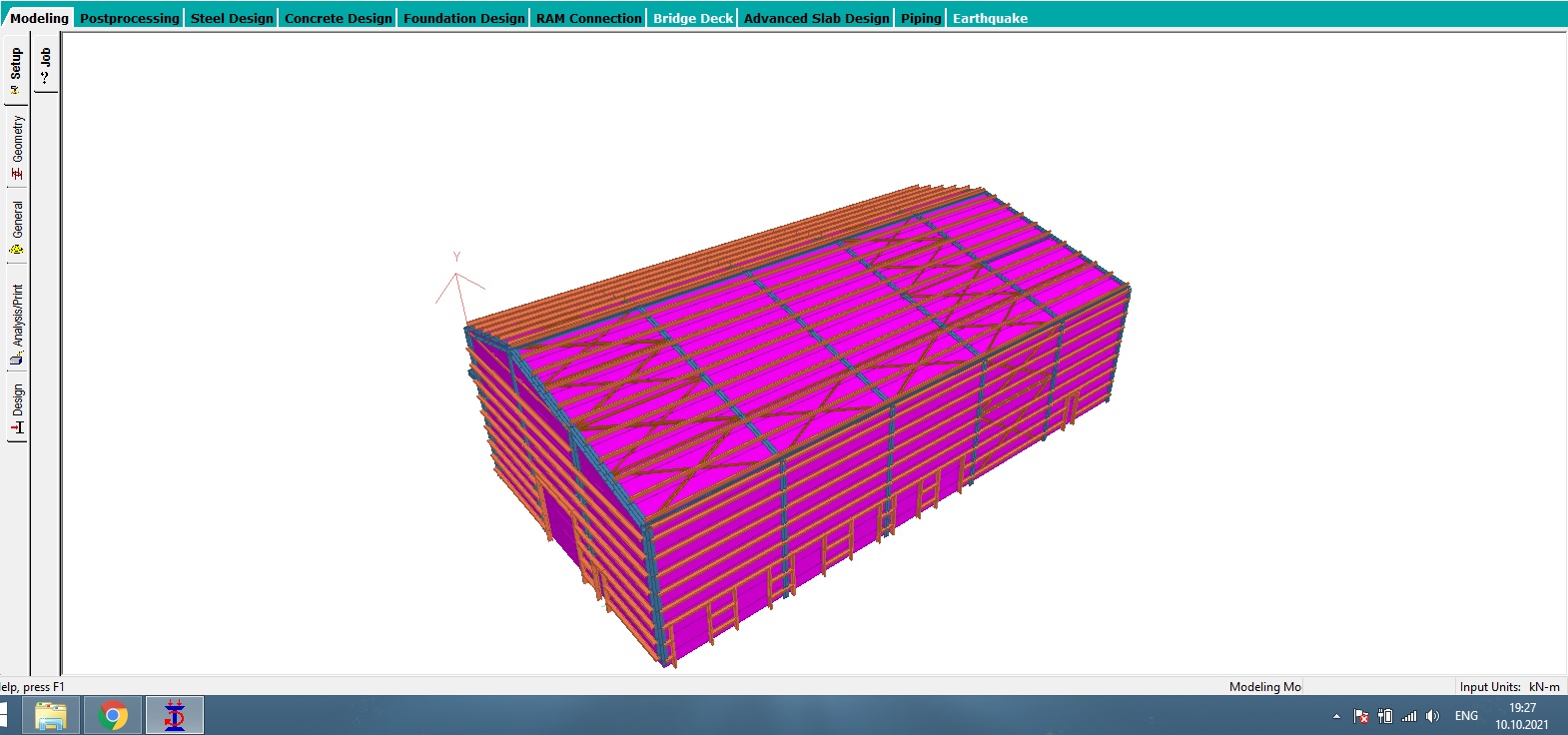
Task: Open the Action Center flag icon
Action: coord(1360,716)
